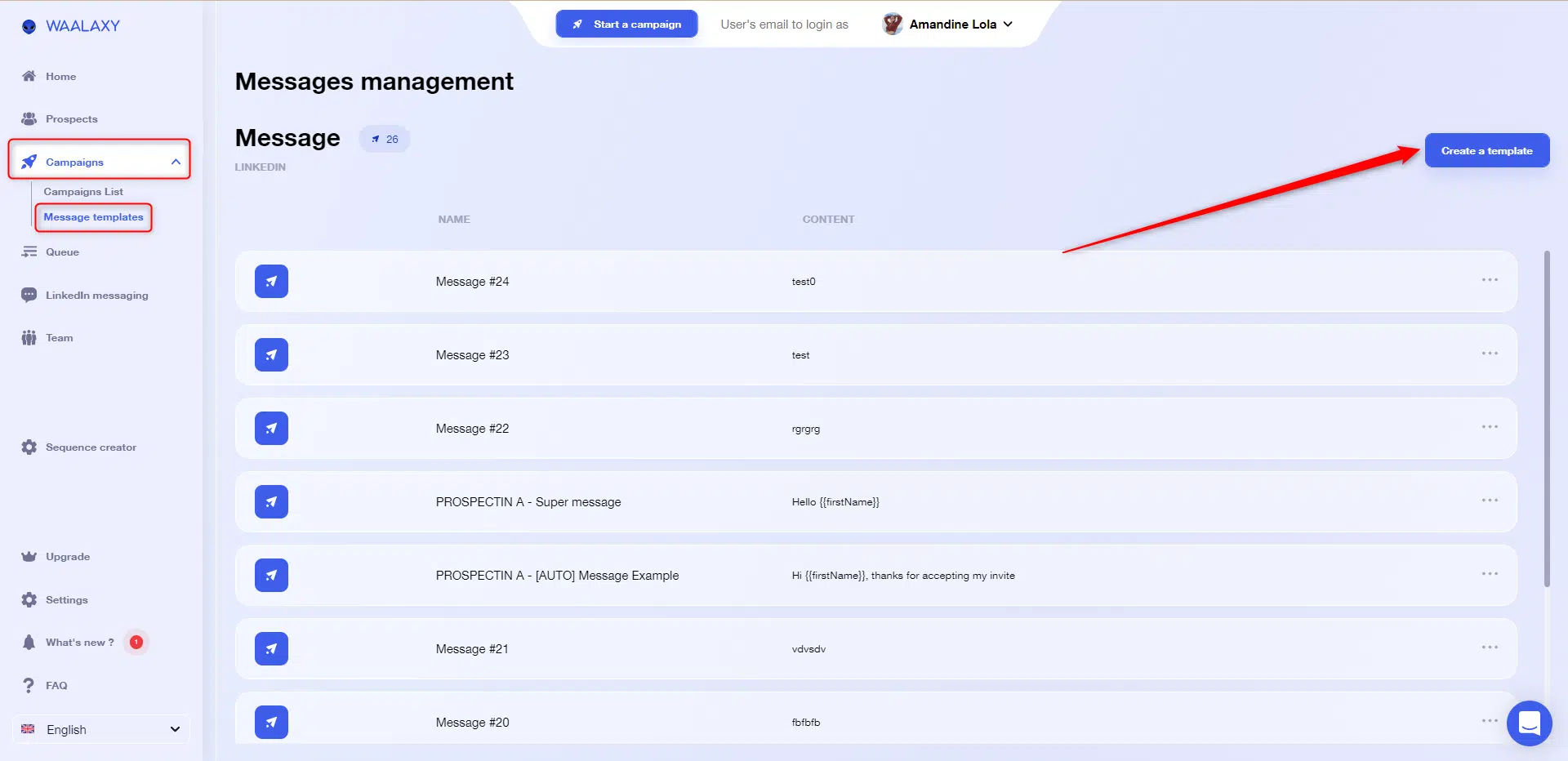This screenshot has height=761, width=1568.
Task: Open the three-dot menu for Message #20
Action: pos(1490,721)
